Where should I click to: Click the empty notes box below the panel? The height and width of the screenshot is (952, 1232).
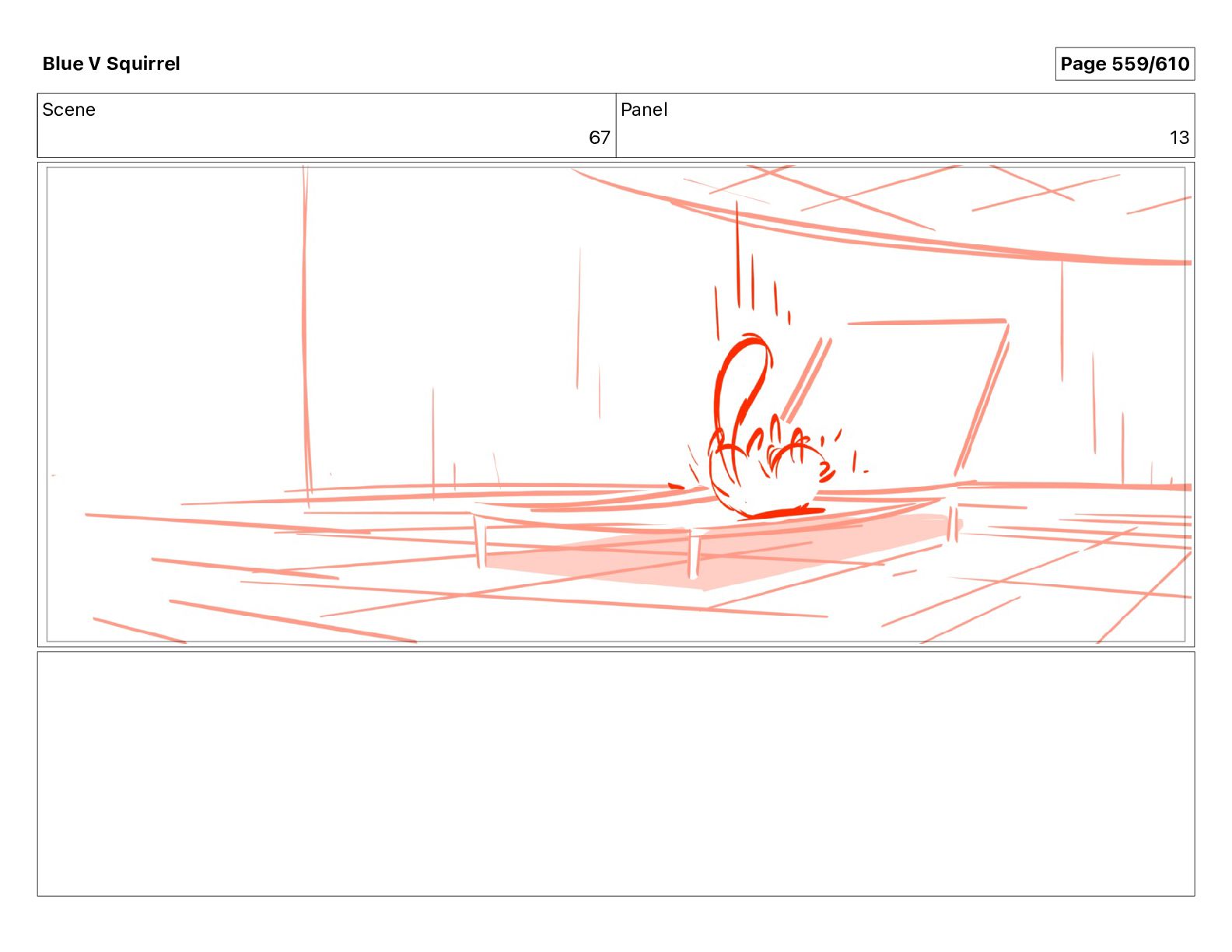click(616, 774)
